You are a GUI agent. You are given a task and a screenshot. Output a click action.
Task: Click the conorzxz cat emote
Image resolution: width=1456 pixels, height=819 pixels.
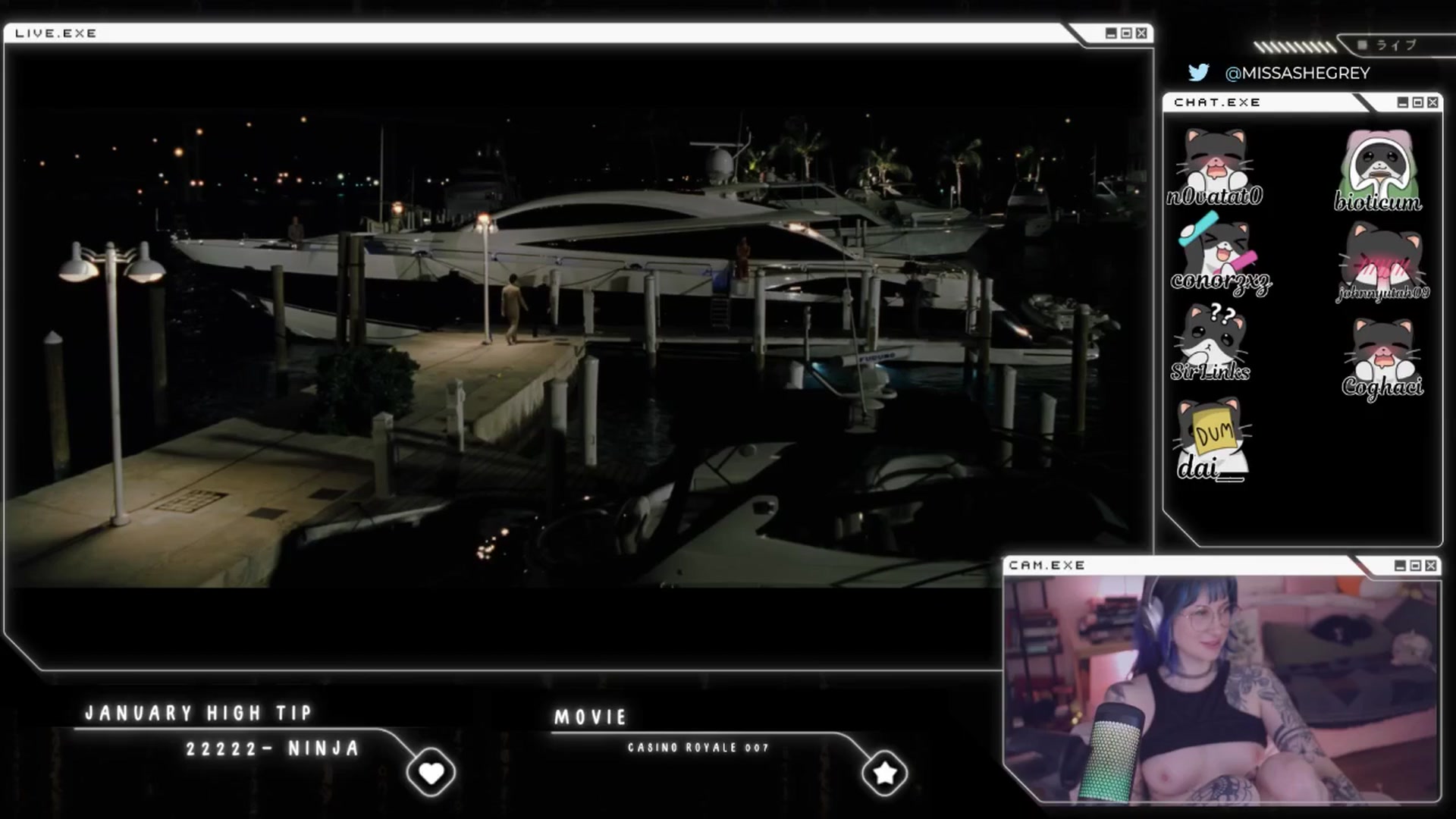pos(1219,254)
